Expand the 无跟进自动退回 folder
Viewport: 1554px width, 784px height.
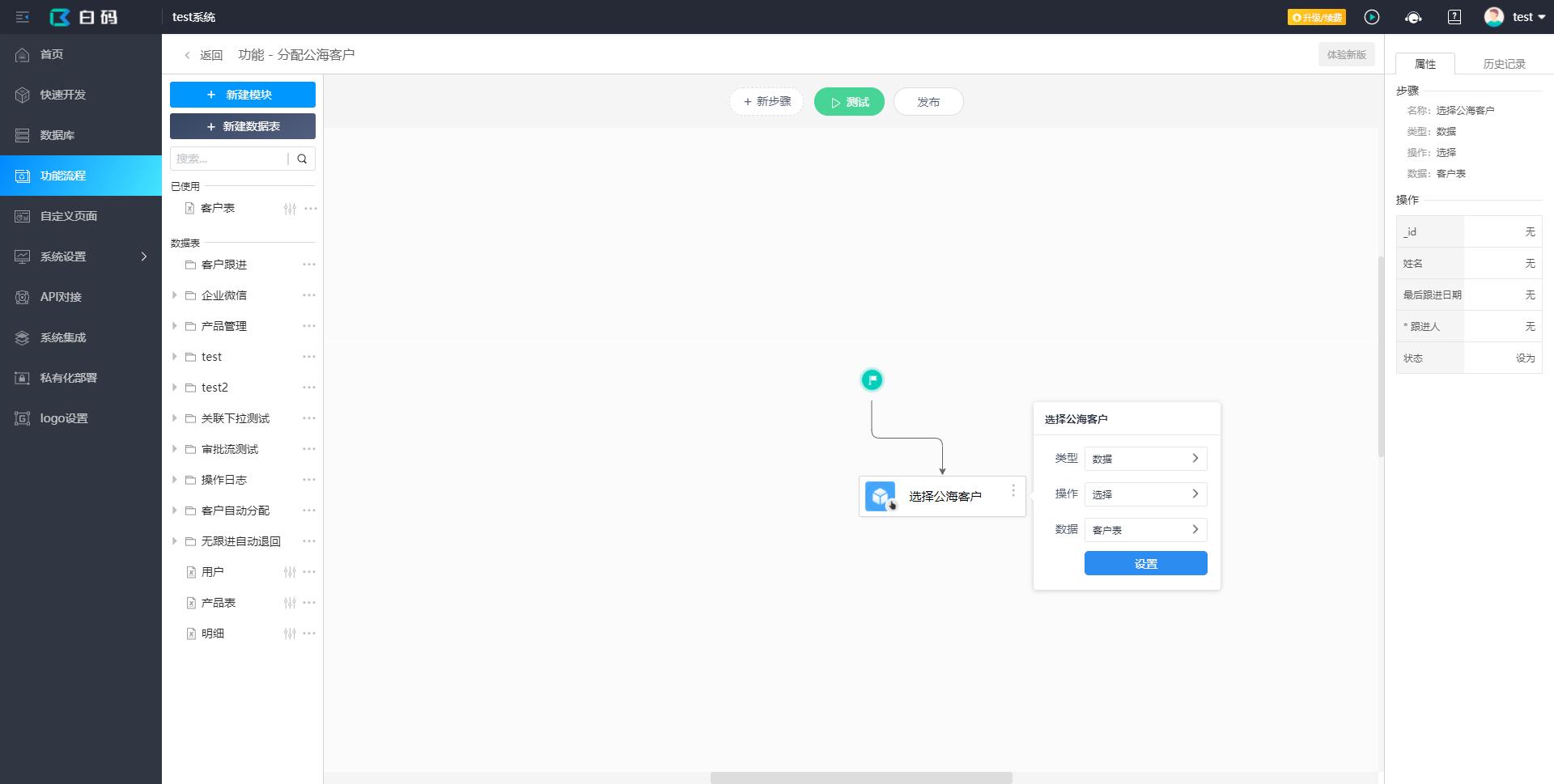pyautogui.click(x=174, y=541)
